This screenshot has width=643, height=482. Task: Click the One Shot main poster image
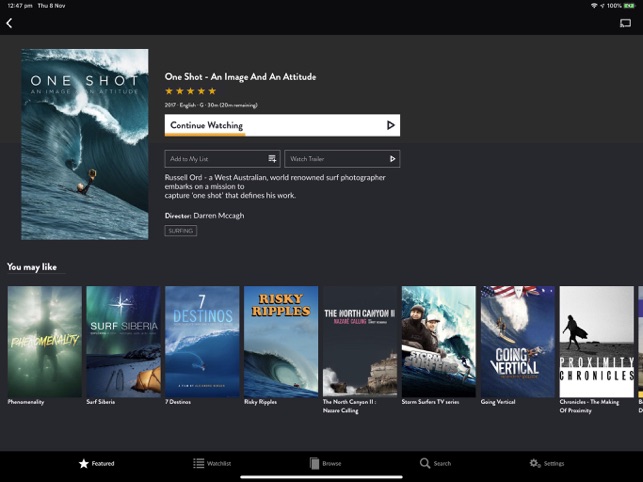click(85, 144)
